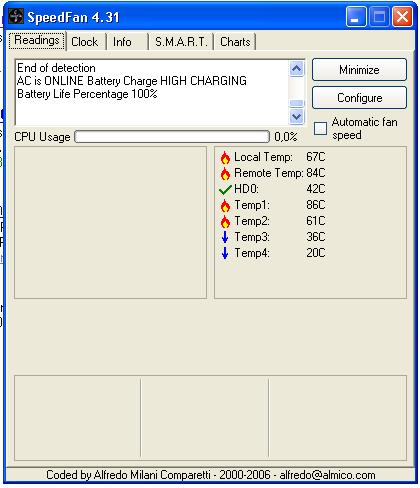Click the flame icon beside Remote Temp
Image resolution: width=420 pixels, height=488 pixels.
point(225,173)
